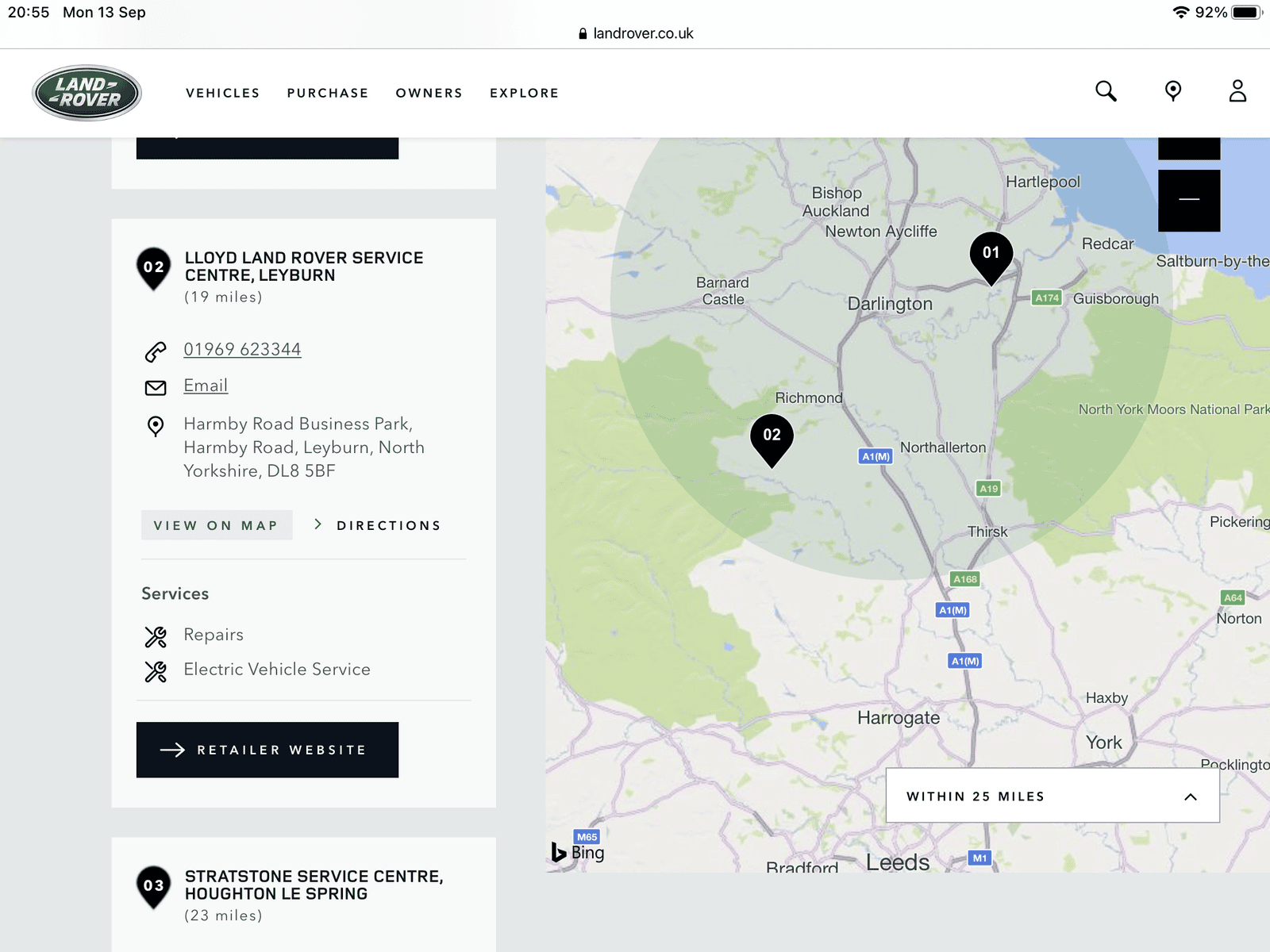Get DIRECTIONS to Leyburn centre
Screen dimensions: 1270x952
[x=378, y=525]
